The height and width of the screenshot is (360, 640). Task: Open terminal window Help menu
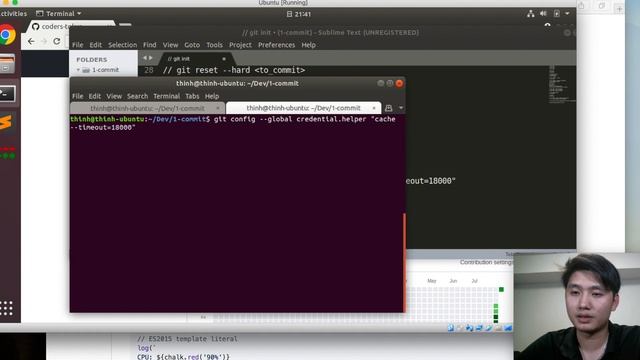[x=212, y=96]
